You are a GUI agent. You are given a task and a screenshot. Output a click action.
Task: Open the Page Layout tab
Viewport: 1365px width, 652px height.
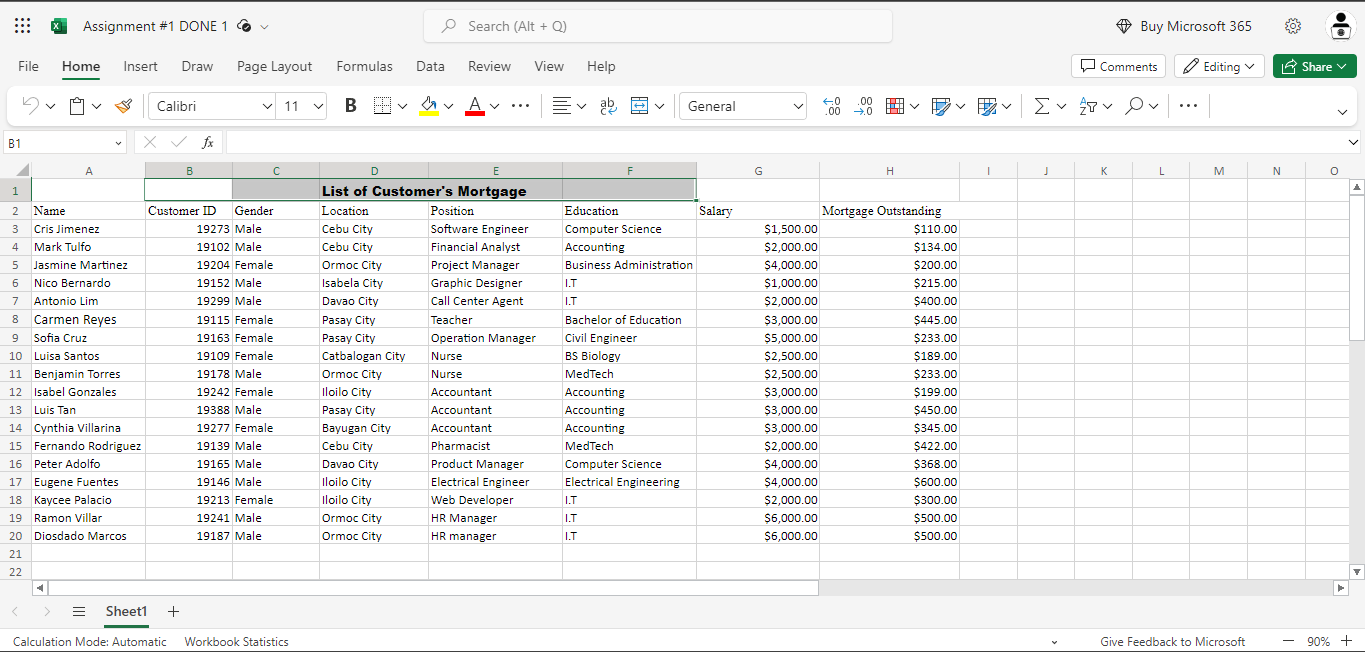point(275,66)
